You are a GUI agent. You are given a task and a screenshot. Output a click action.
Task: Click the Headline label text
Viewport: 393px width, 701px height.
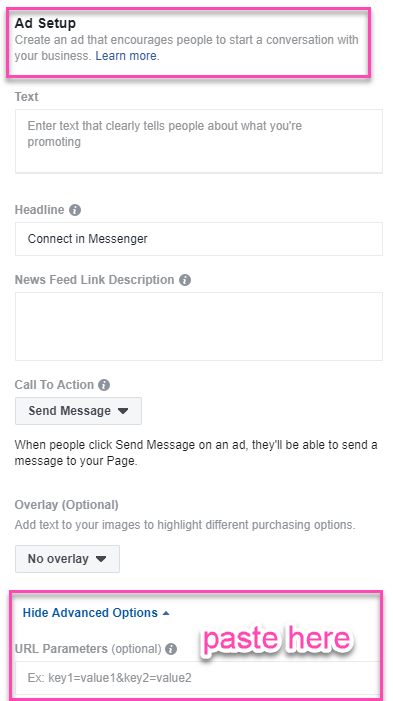(39, 210)
